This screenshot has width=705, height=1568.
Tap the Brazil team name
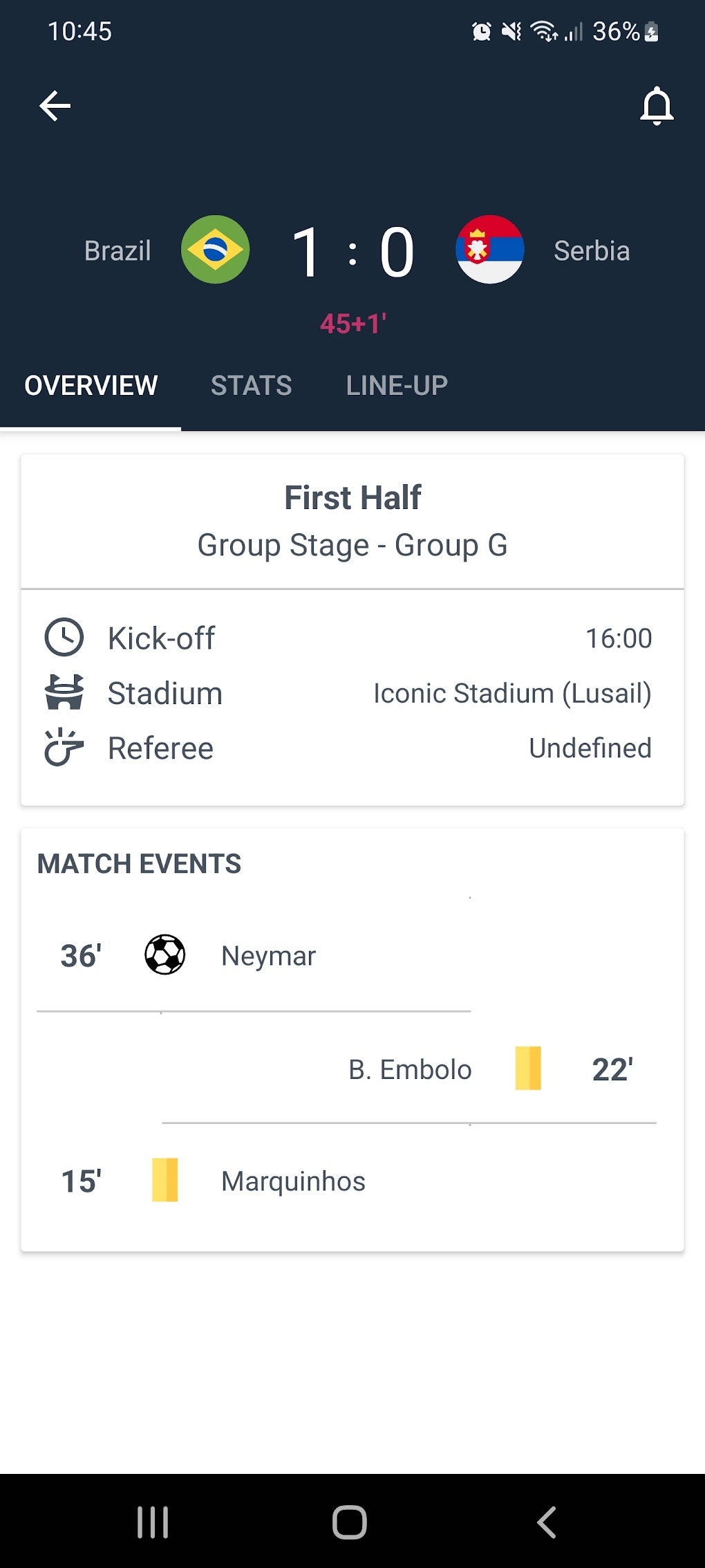tap(117, 250)
